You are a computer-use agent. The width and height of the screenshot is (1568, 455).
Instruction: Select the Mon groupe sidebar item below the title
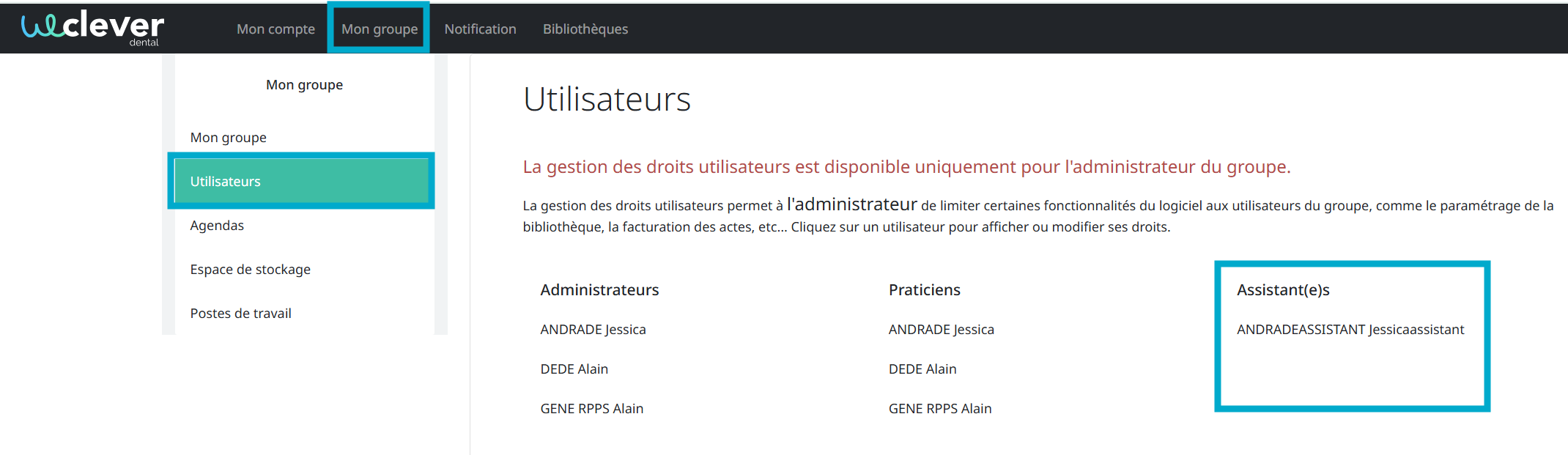click(x=228, y=138)
